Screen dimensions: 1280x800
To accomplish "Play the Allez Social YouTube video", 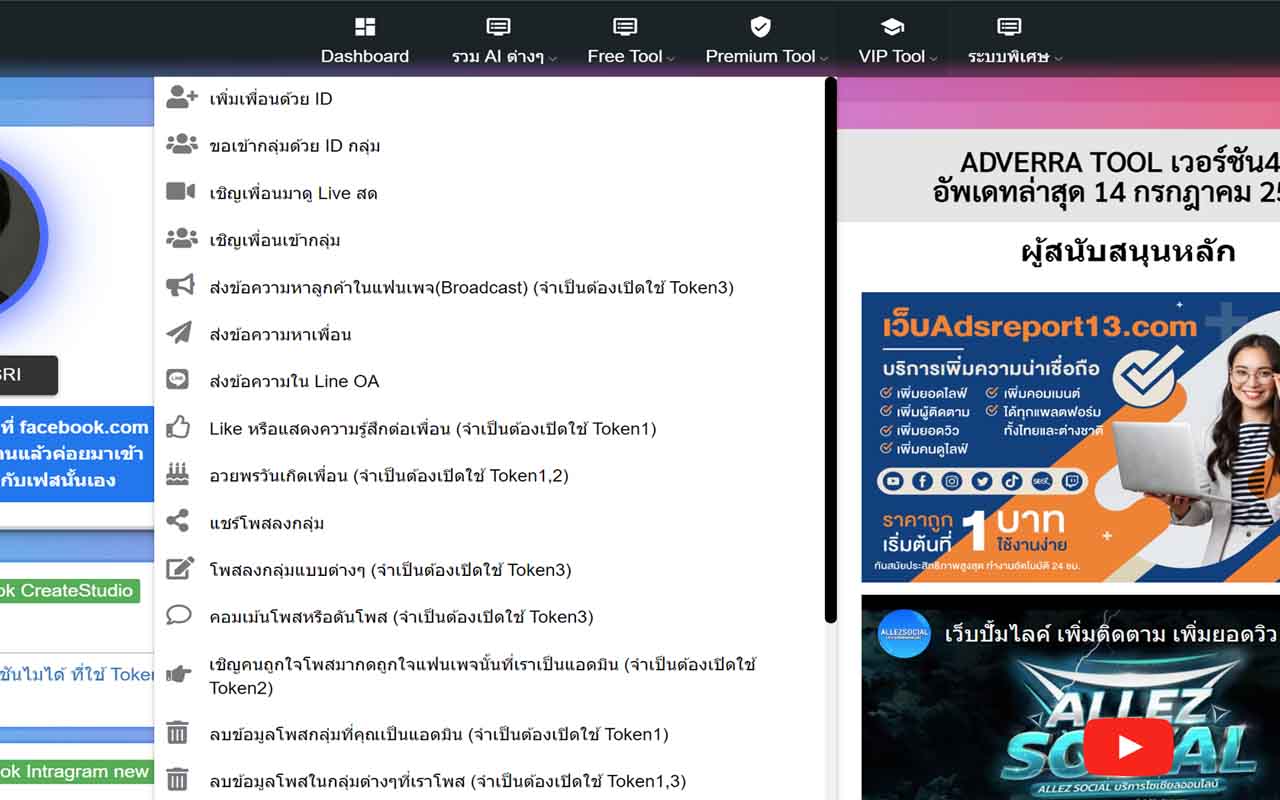I will [1131, 745].
